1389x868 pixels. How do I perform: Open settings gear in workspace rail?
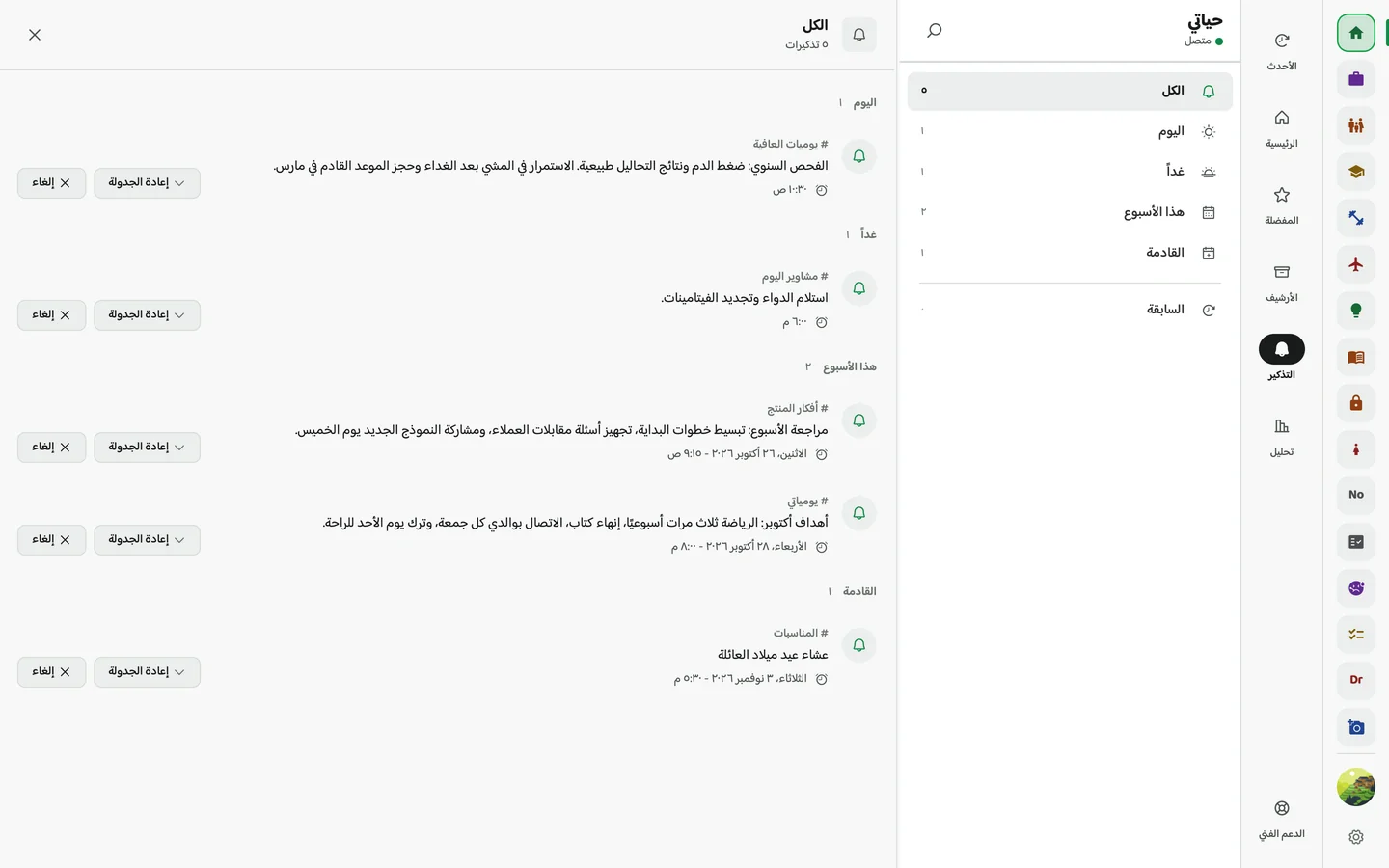pyautogui.click(x=1355, y=837)
